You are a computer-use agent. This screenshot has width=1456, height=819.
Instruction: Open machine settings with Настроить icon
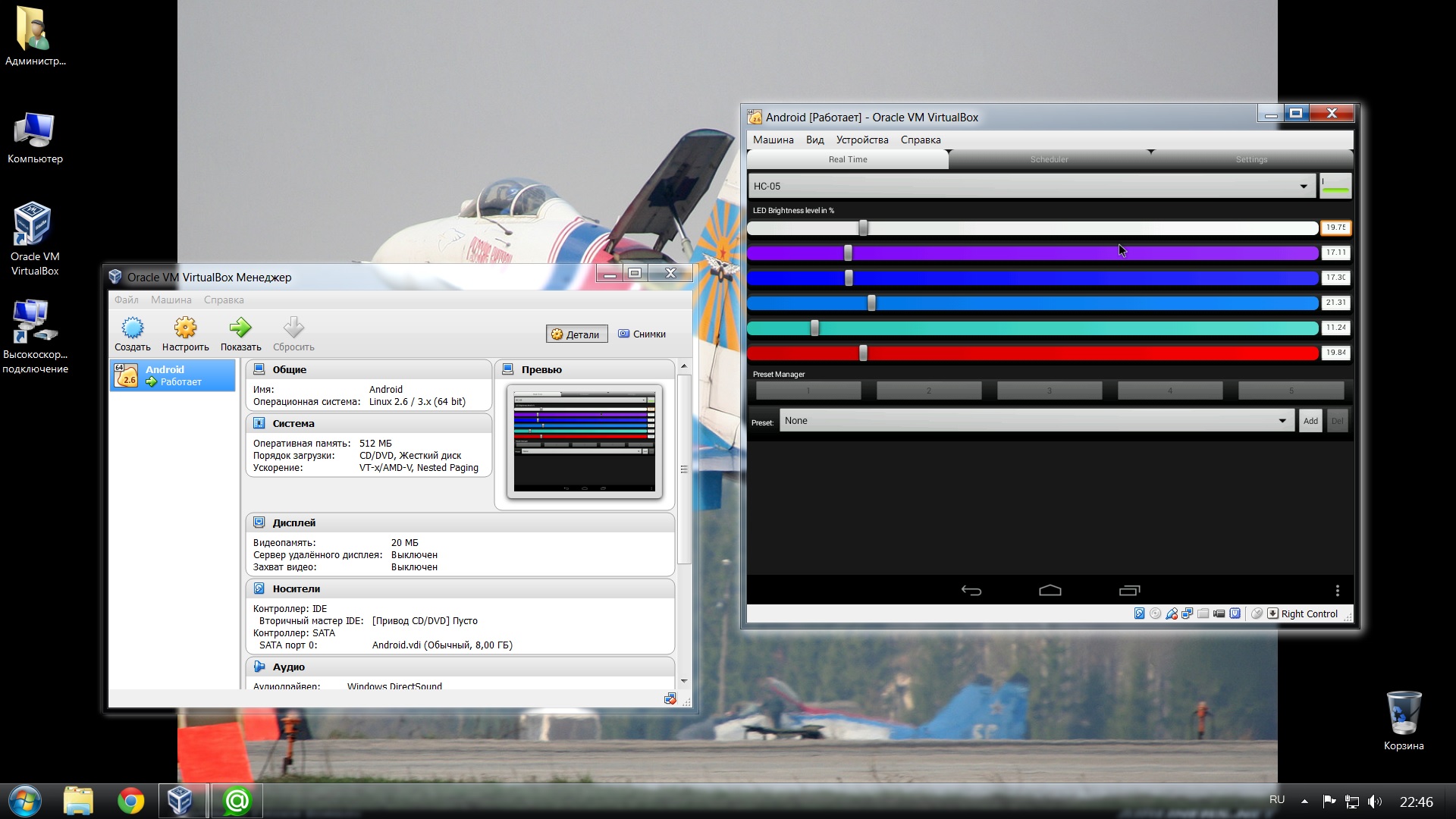pos(185,328)
